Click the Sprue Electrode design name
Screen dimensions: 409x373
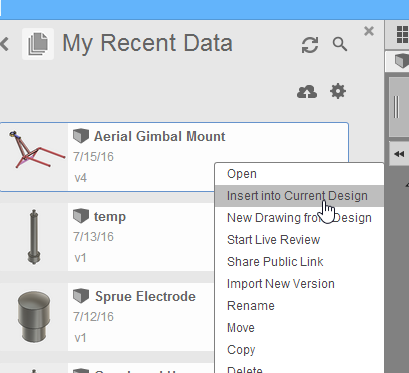145,297
